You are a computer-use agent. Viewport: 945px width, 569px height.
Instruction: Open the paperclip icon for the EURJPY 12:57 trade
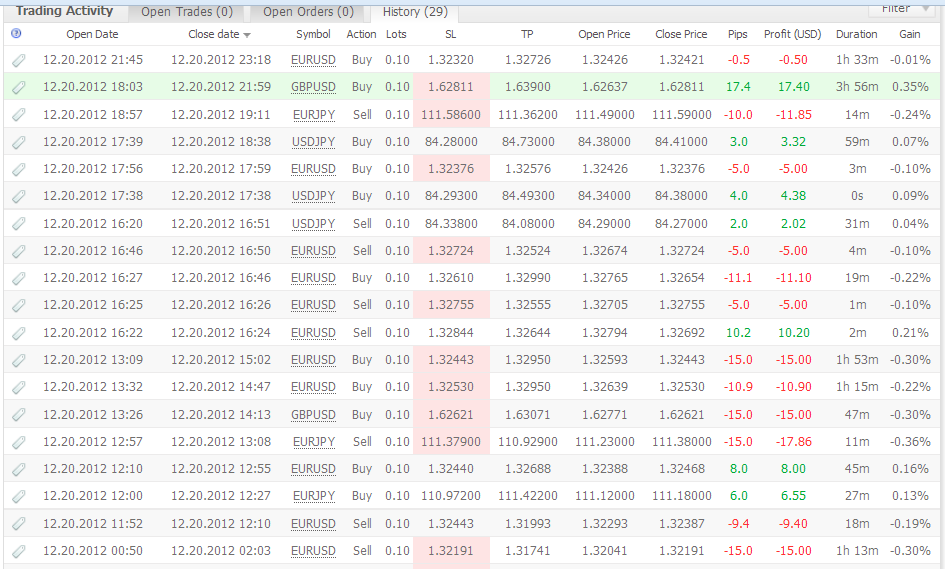19,442
